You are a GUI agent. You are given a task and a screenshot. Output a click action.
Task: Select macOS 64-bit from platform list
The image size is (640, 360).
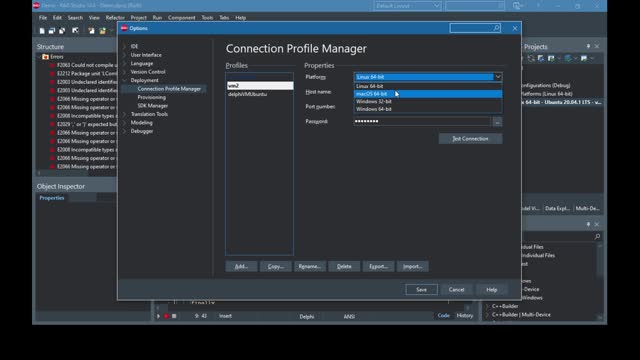(428, 94)
